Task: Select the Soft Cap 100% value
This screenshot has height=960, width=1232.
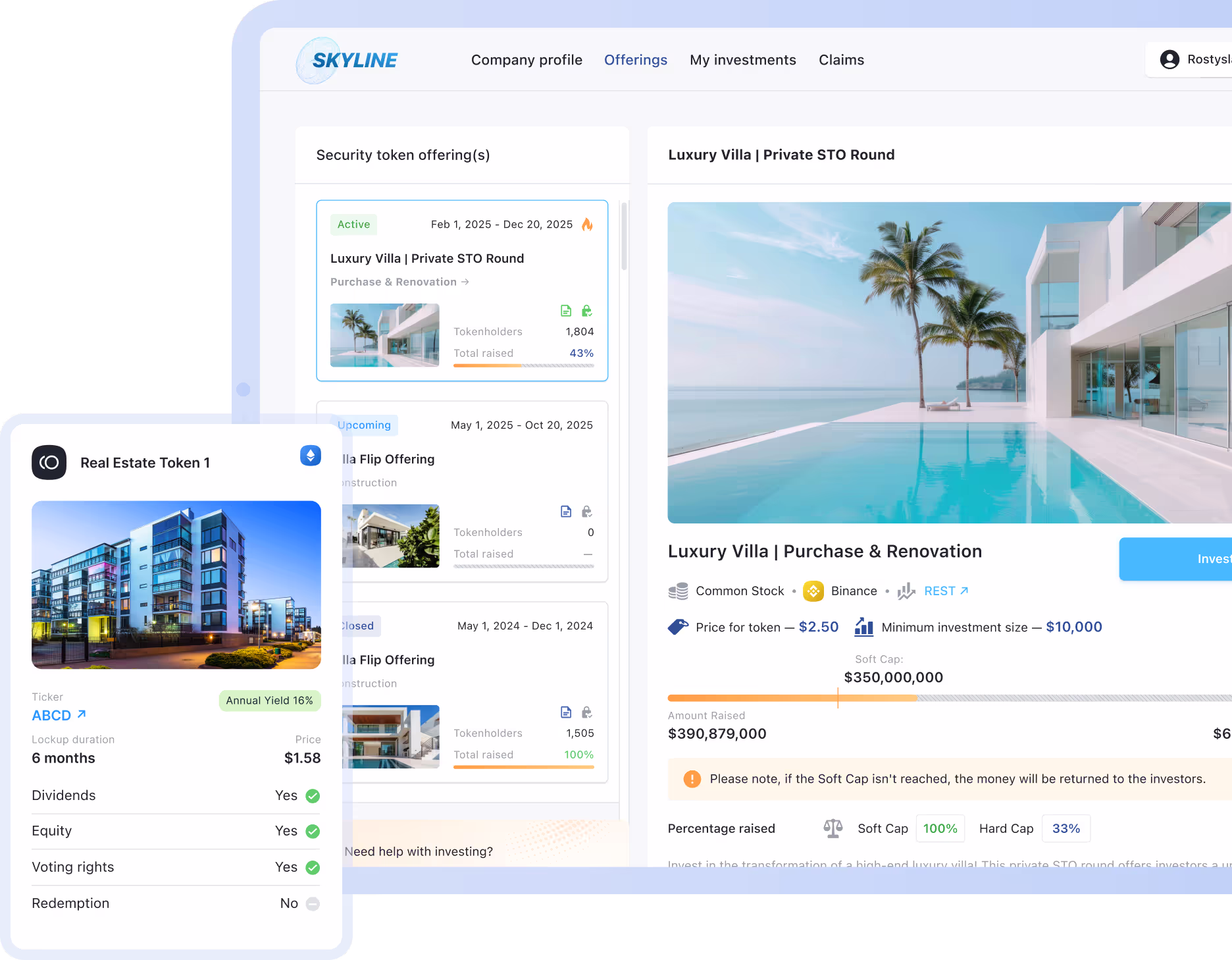Action: (x=940, y=828)
